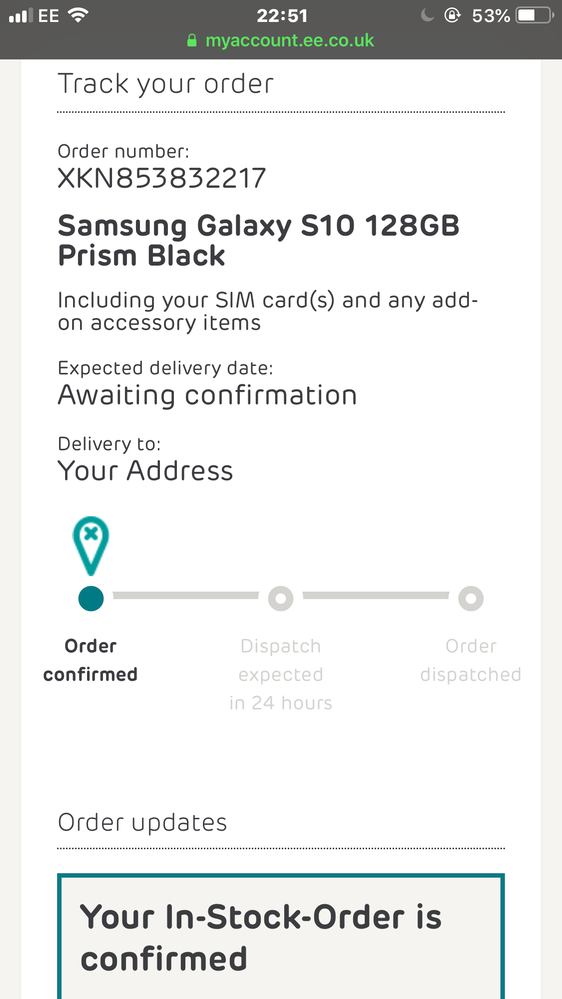
Task: Tap the 22:51 clock in status bar
Action: coord(282,15)
